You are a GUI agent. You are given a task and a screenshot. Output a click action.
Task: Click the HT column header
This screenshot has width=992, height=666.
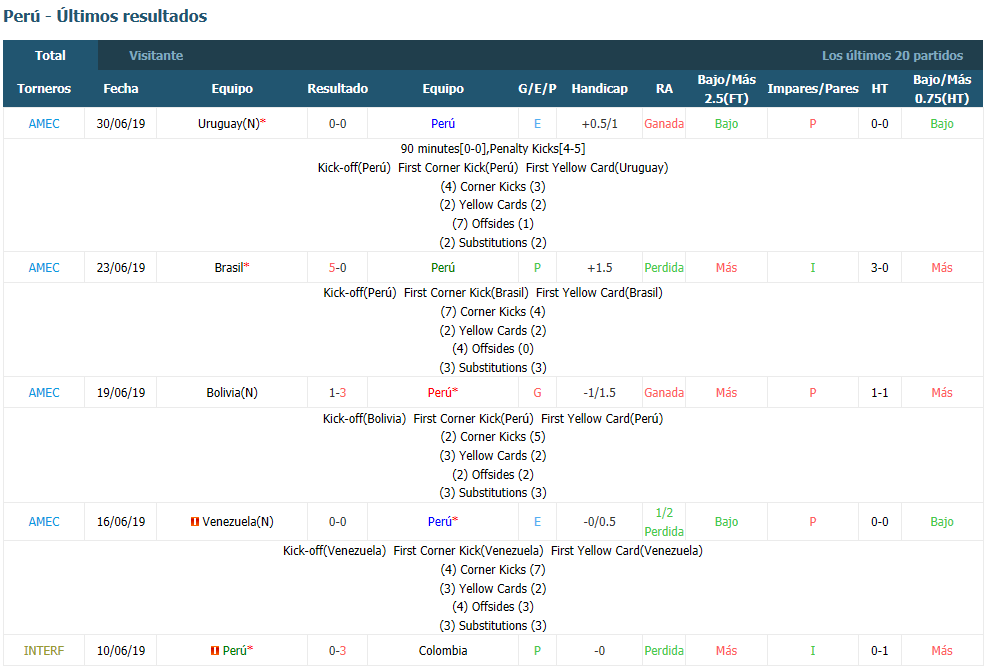(879, 89)
